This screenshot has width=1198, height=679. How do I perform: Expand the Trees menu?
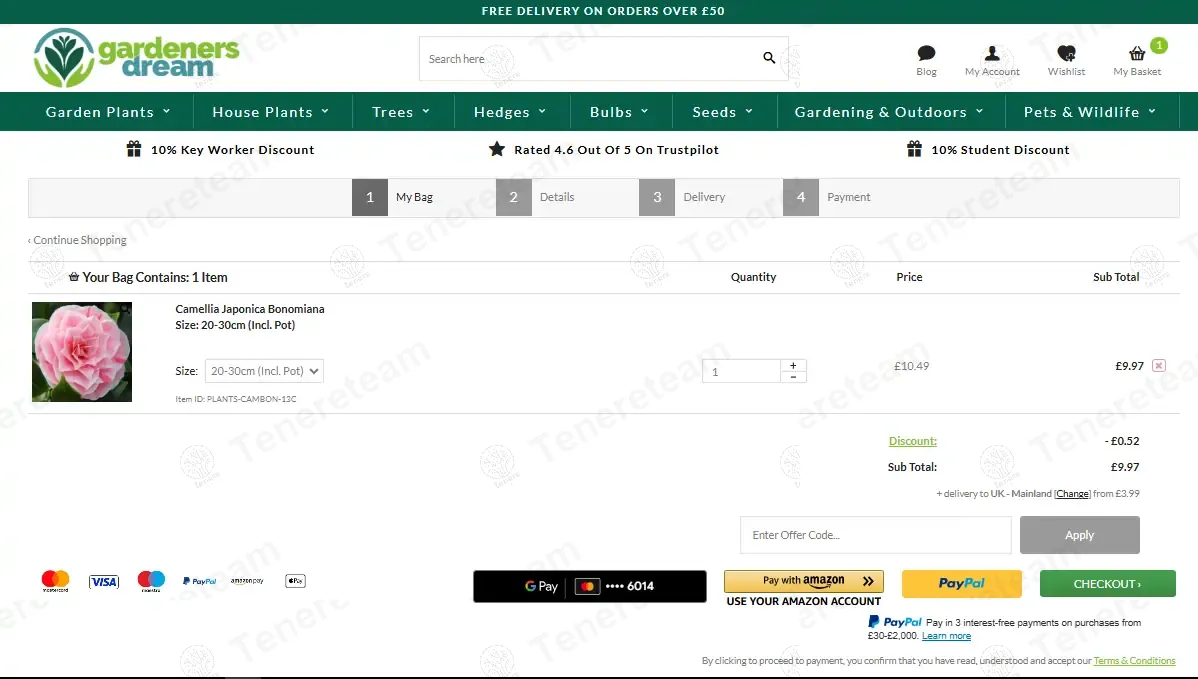401,112
